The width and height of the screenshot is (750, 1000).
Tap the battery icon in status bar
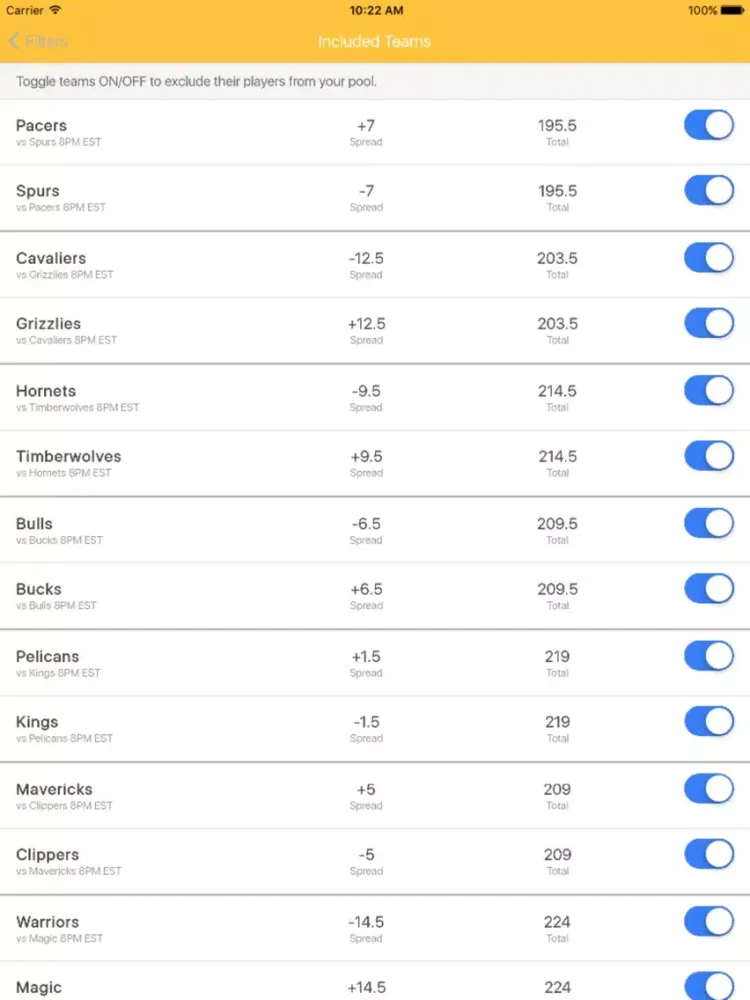click(x=733, y=10)
